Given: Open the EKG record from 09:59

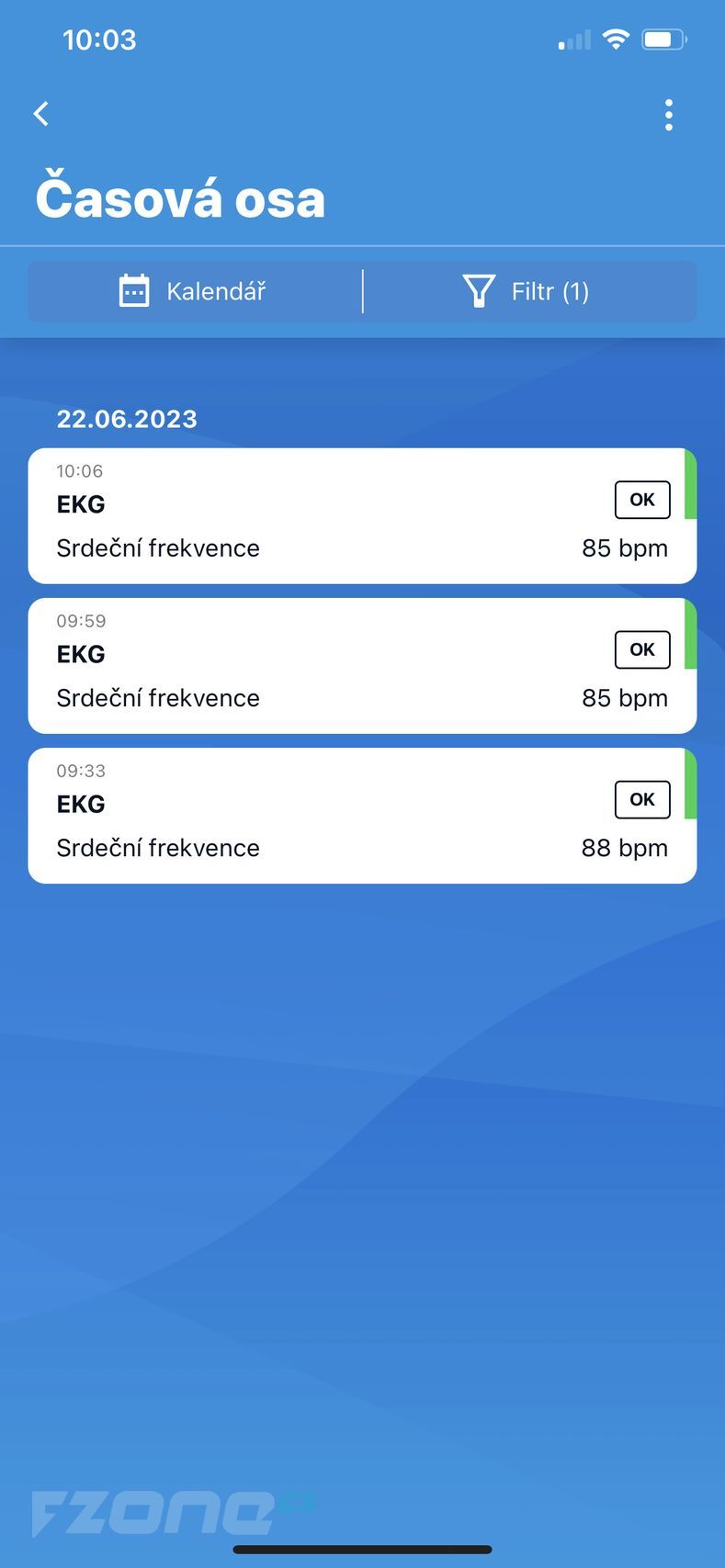Looking at the screenshot, I should [362, 665].
